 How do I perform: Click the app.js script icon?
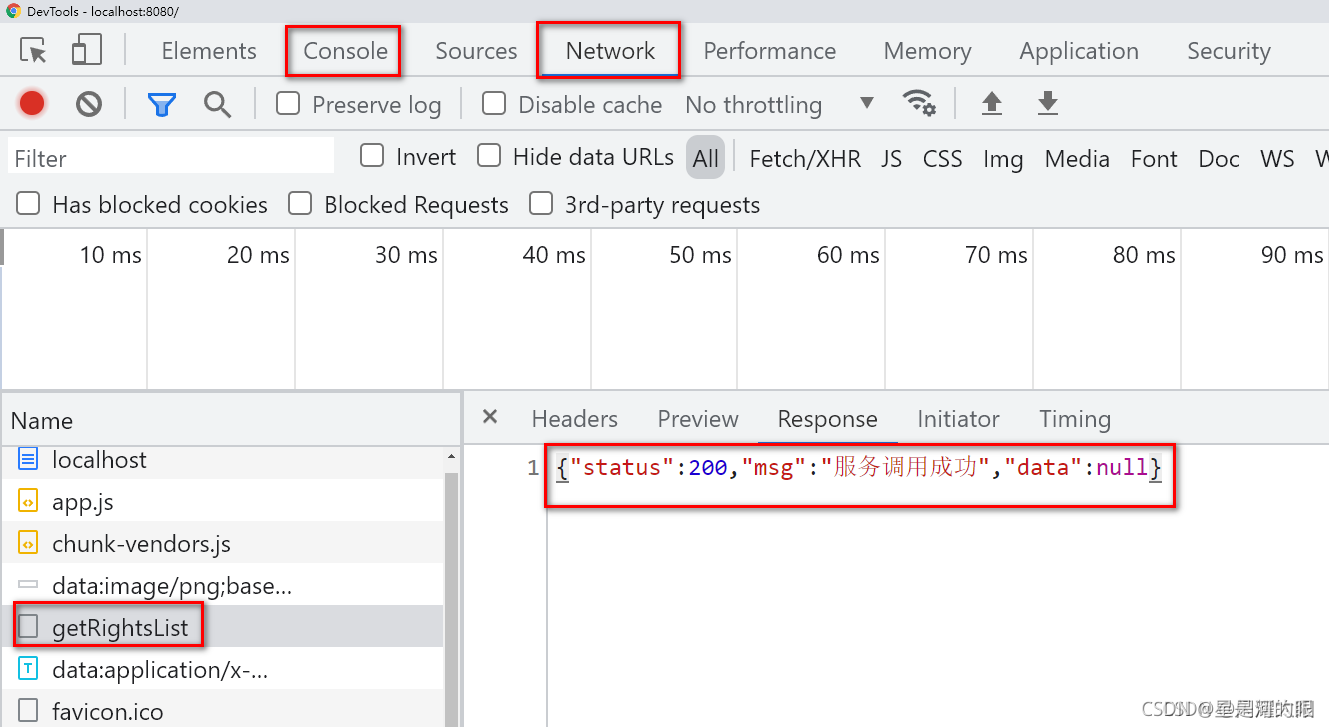point(28,502)
